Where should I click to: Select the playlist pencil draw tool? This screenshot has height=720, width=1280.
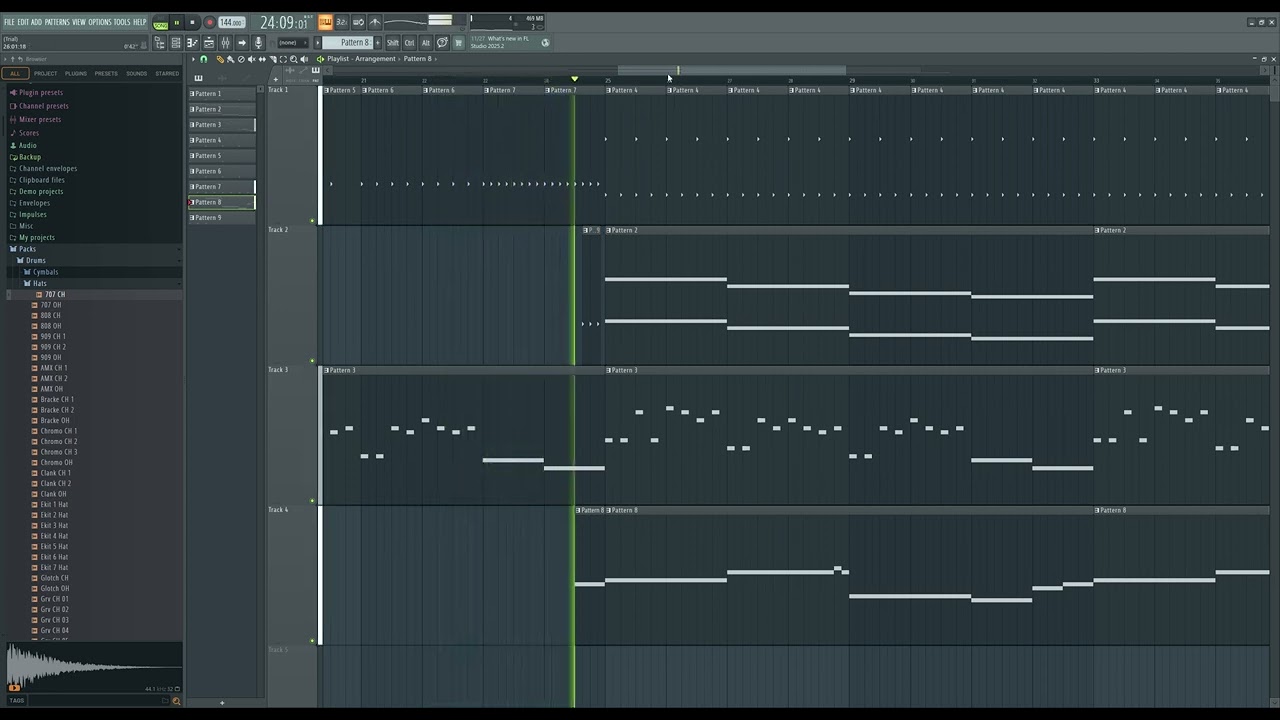[220, 59]
